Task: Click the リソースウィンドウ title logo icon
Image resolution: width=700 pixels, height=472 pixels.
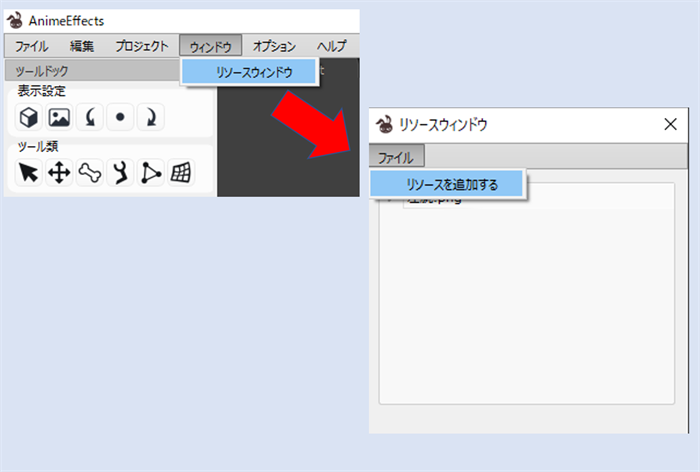Action: tap(384, 124)
